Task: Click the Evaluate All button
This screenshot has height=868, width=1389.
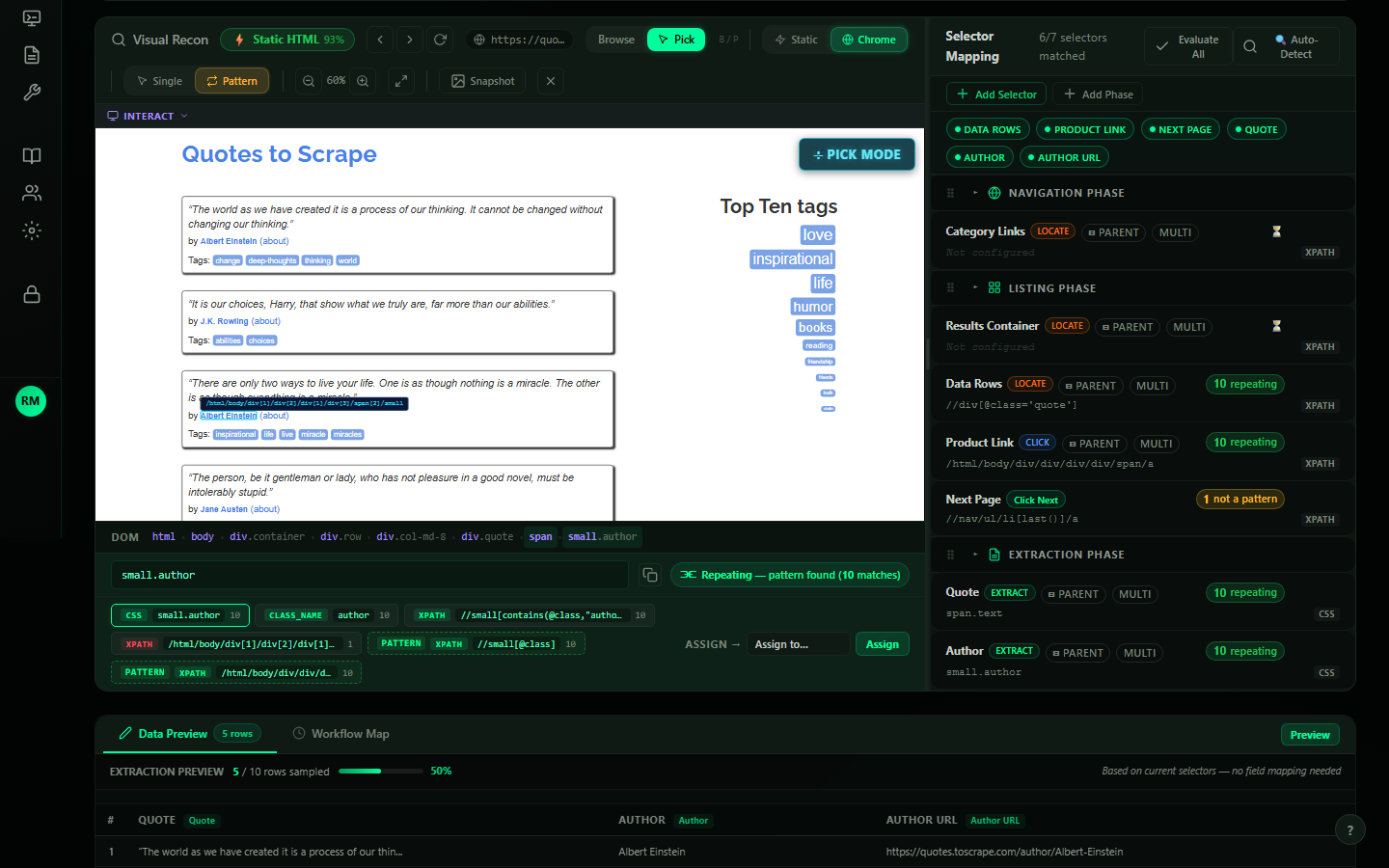Action: (x=1188, y=46)
